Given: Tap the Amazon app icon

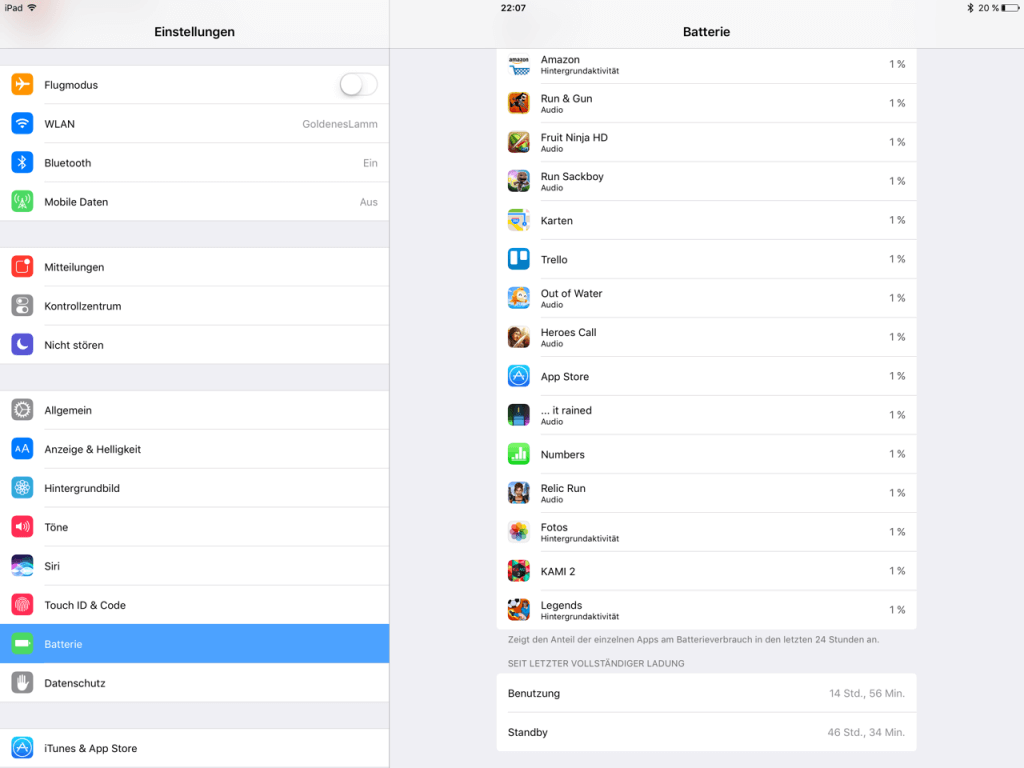Looking at the screenshot, I should point(518,65).
